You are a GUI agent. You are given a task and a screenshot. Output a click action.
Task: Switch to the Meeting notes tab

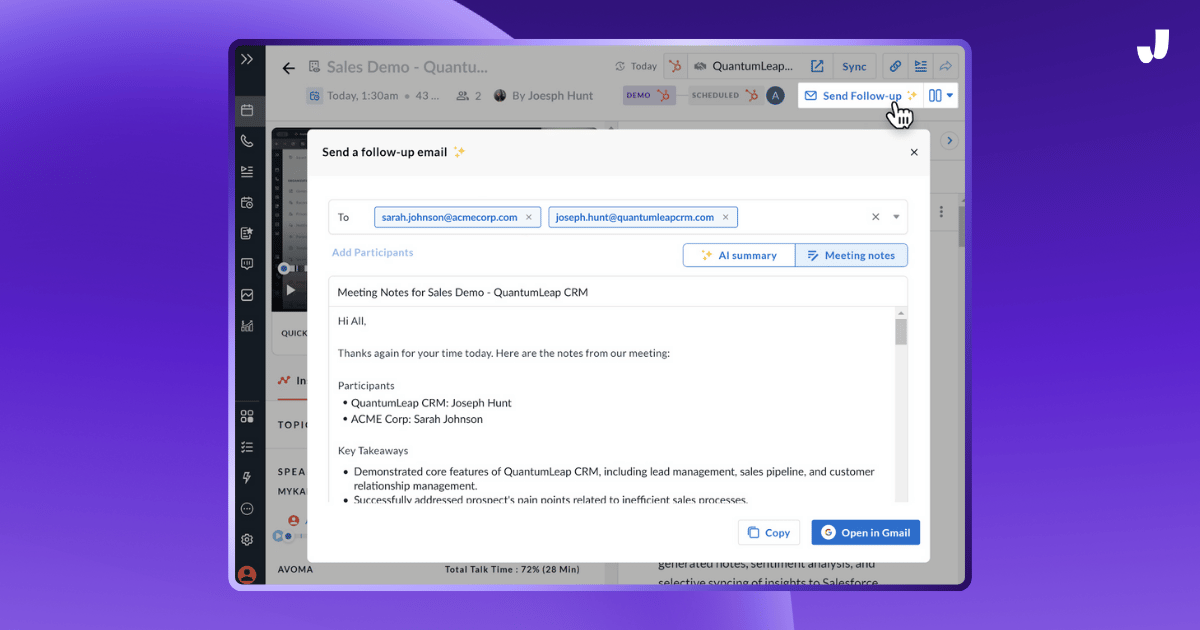852,255
